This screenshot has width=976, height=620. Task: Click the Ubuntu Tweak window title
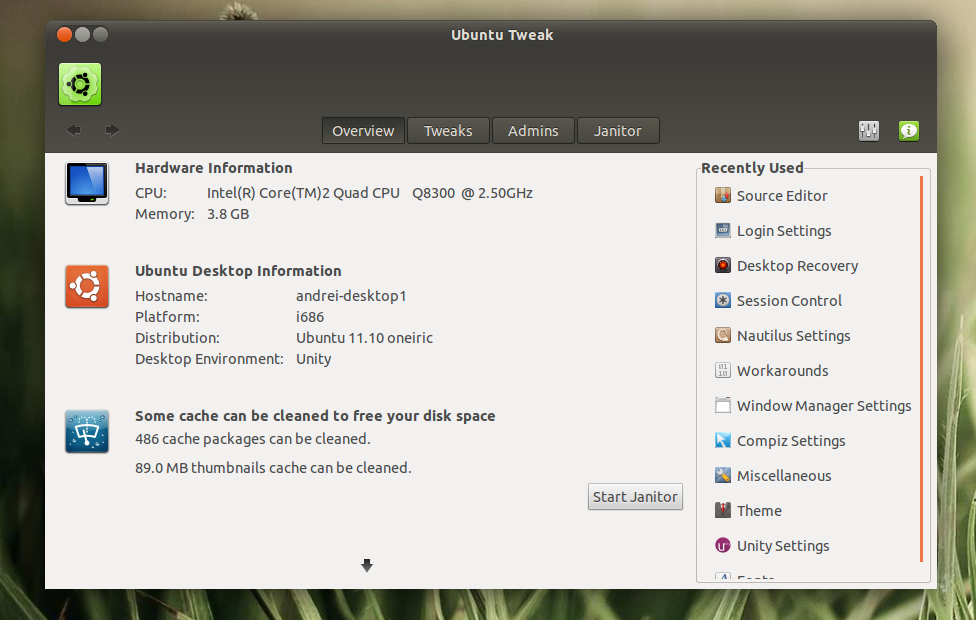pos(502,35)
